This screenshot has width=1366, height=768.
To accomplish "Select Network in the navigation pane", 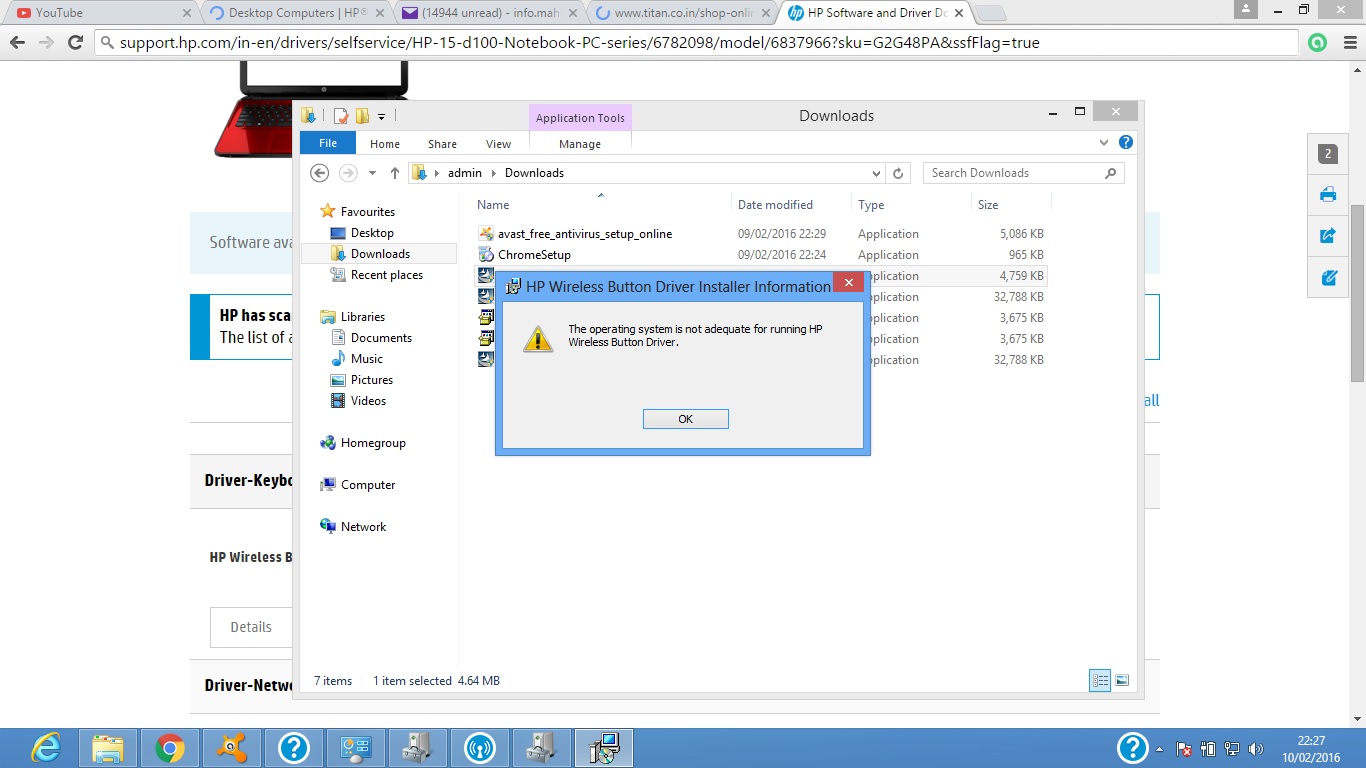I will tap(363, 527).
